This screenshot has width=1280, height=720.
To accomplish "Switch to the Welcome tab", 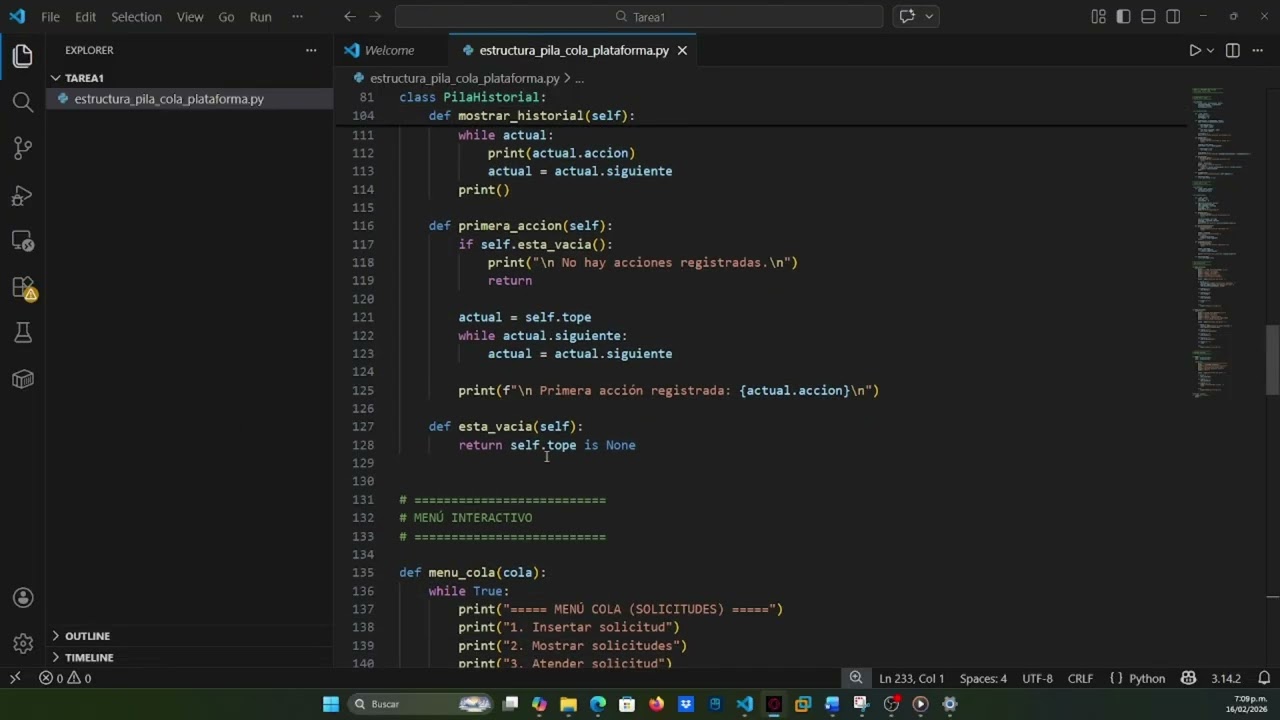I will [389, 50].
